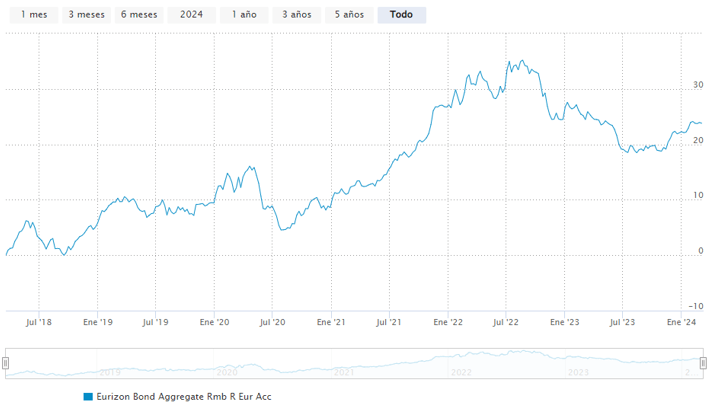Viewport: 715px width, 413px height.
Task: Click the highlighted Todo range button
Action: [401, 15]
